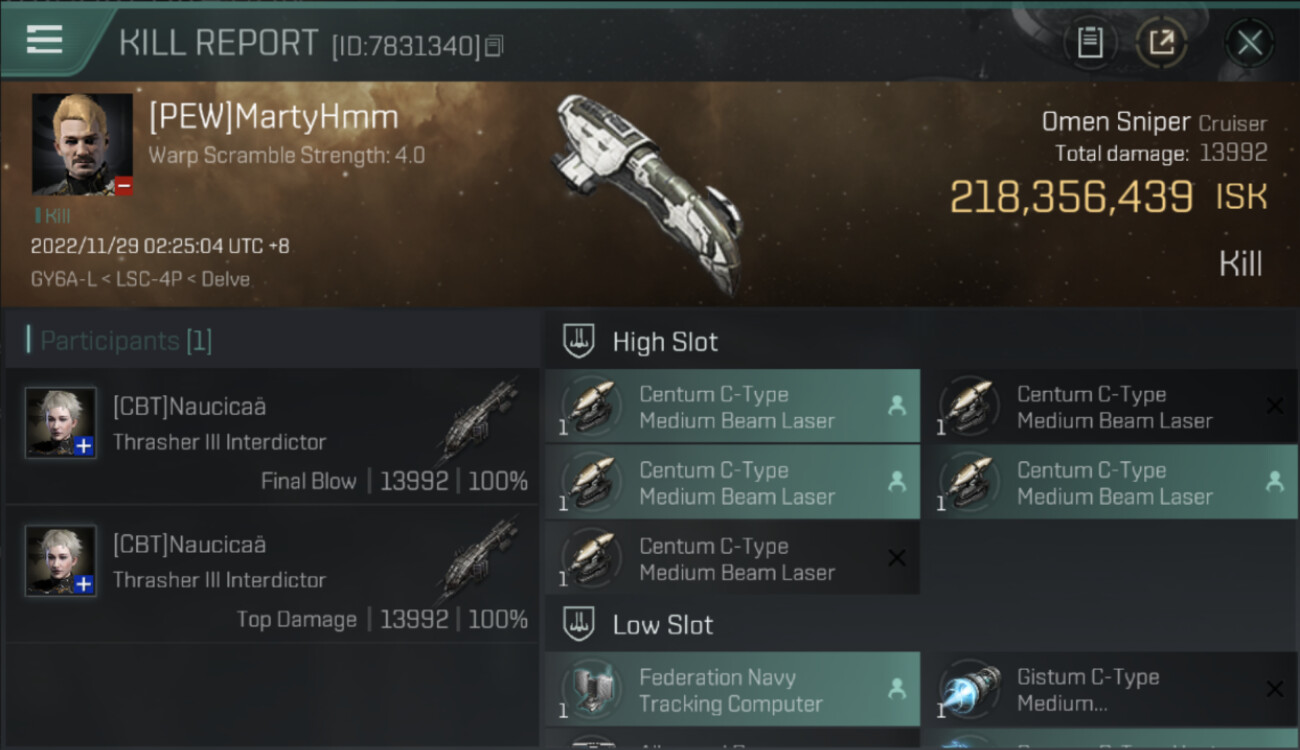Screen dimensions: 1300x750
Task: Open Naucicaä Final Blow portrait
Action: pos(61,422)
